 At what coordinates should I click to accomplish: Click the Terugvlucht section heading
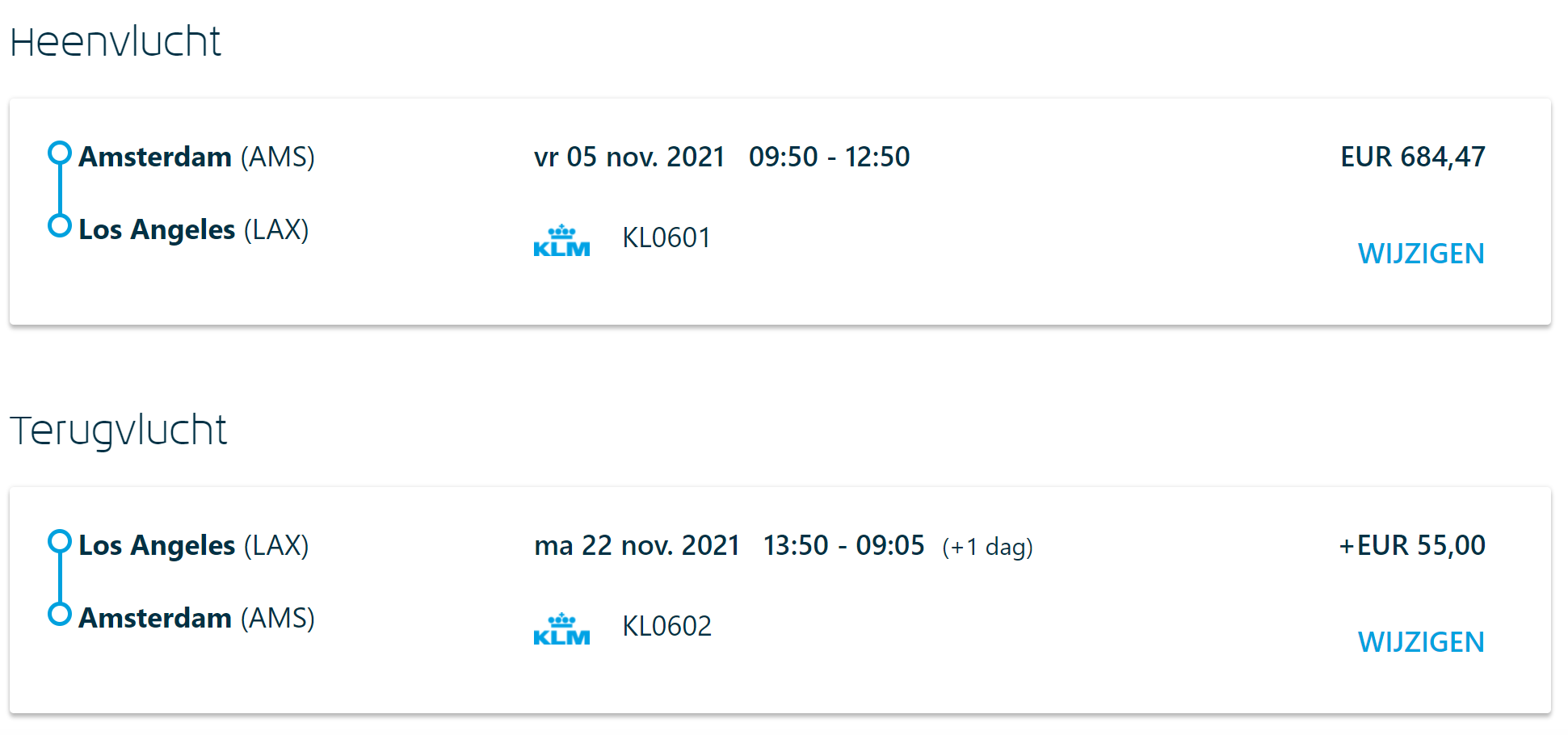click(119, 430)
